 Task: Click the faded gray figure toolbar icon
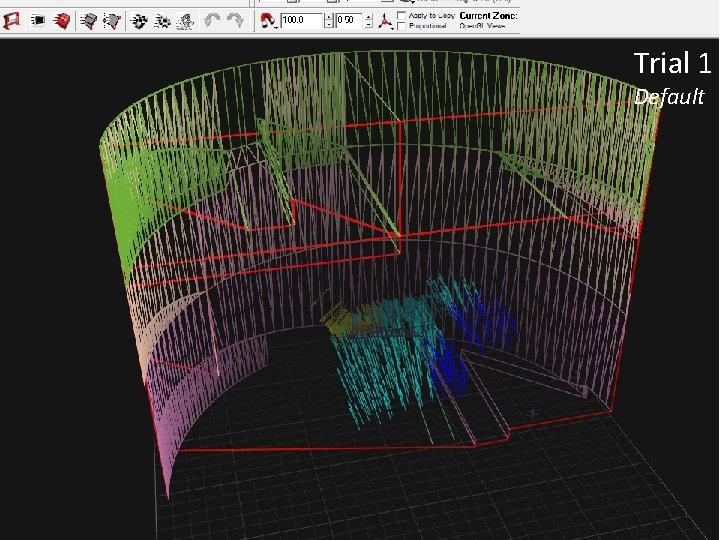point(185,21)
